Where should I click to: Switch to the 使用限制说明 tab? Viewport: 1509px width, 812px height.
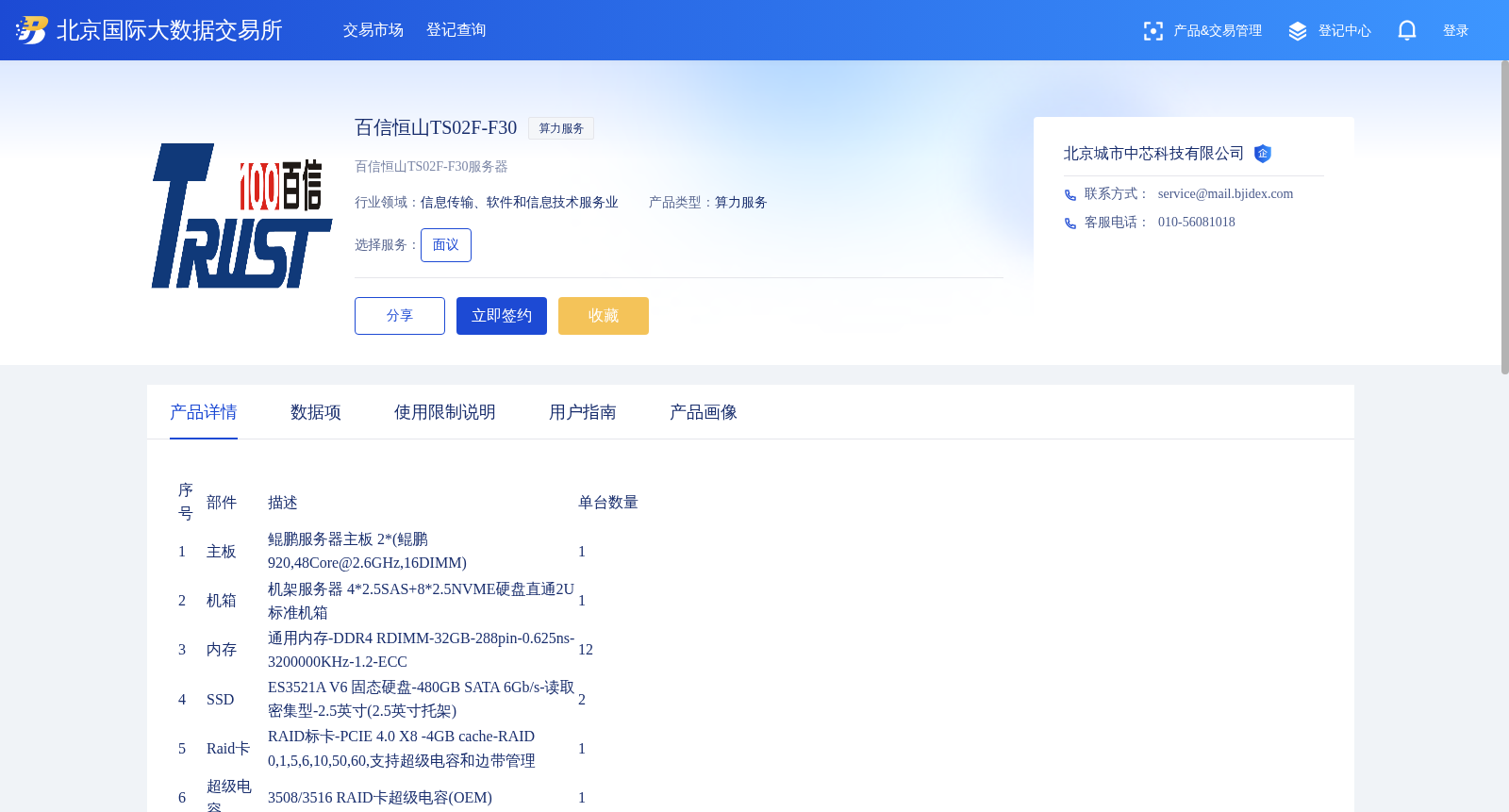[x=445, y=412]
